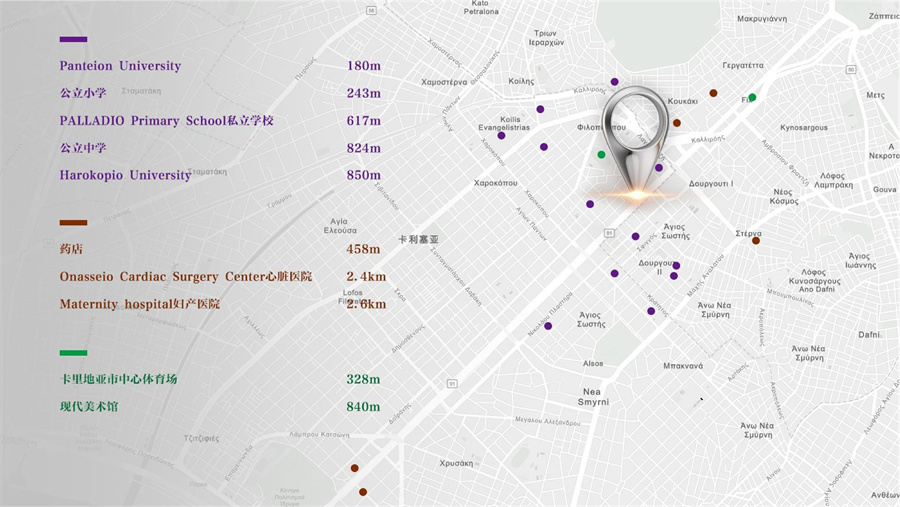Click the Dafni map label
Image resolution: width=900 pixels, height=507 pixels.
[869, 334]
